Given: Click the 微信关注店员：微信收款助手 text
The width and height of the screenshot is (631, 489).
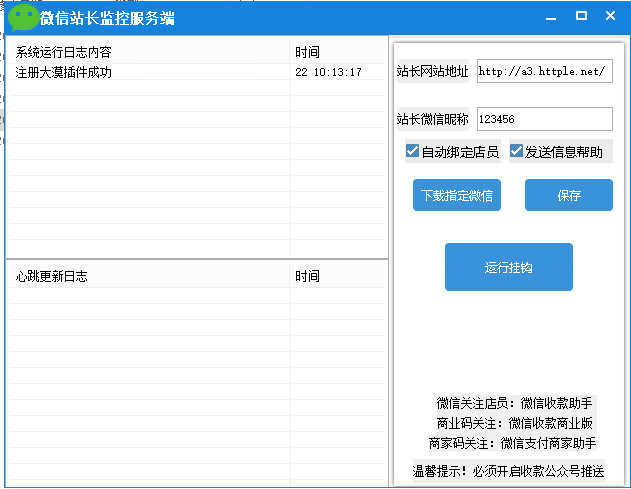Looking at the screenshot, I should 514,403.
